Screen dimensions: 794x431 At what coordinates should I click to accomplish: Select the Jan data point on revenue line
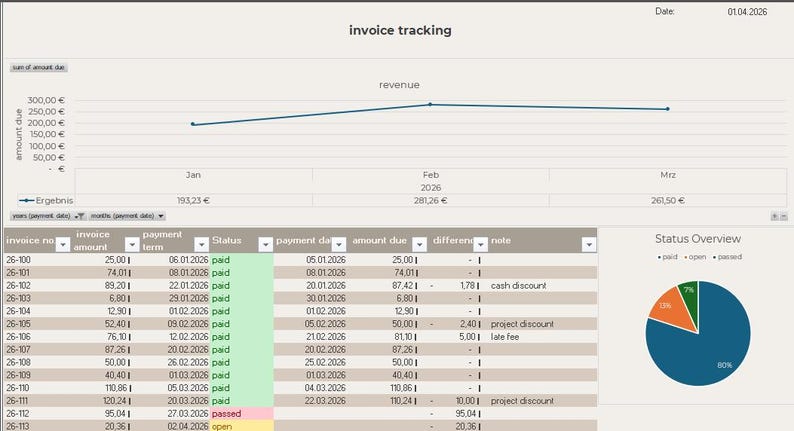pos(193,124)
